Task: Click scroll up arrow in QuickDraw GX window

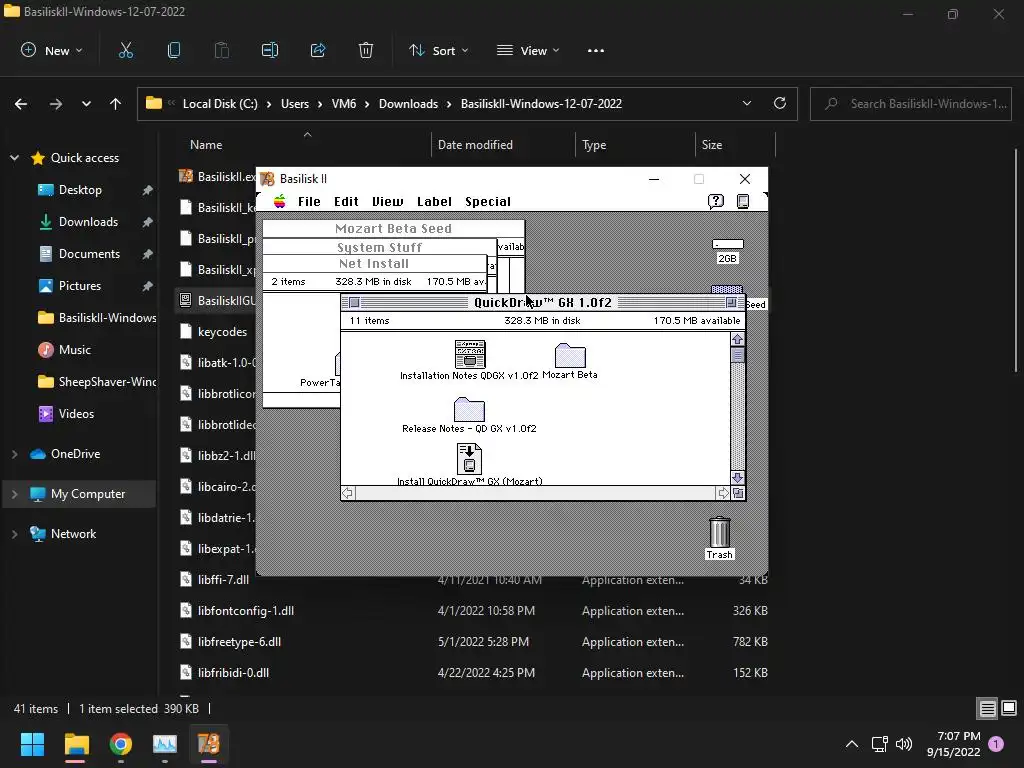Action: [737, 339]
